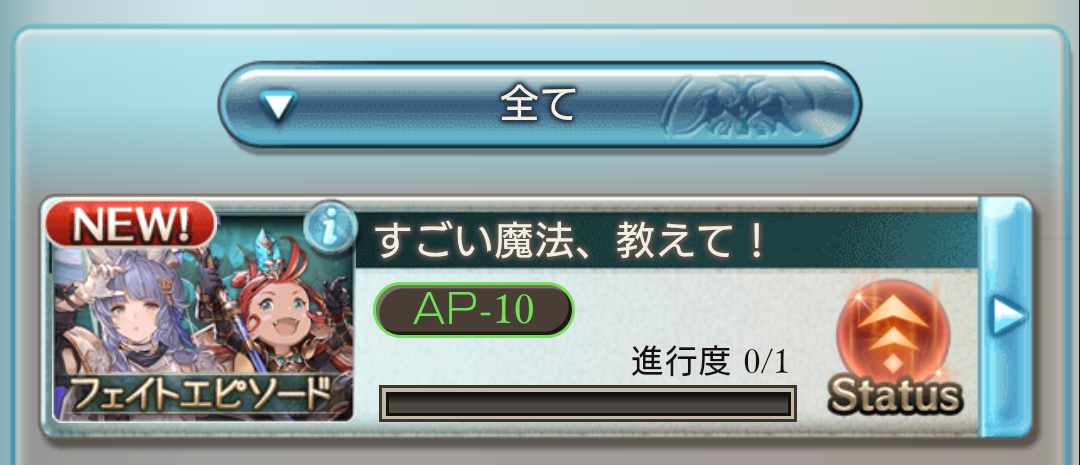Click the green AP-10 cost badge
Image resolution: width=1080 pixels, height=465 pixels.
coord(474,310)
